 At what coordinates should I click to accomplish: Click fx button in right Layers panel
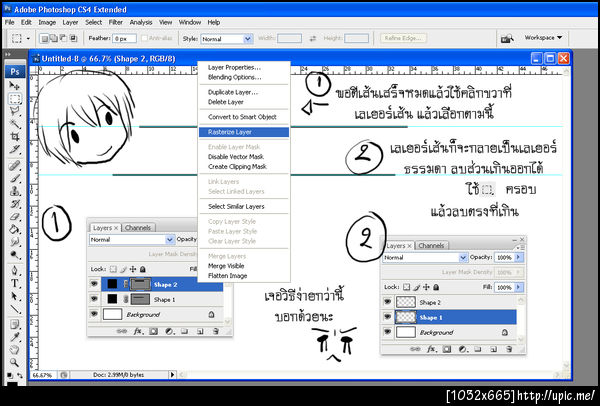click(x=431, y=349)
